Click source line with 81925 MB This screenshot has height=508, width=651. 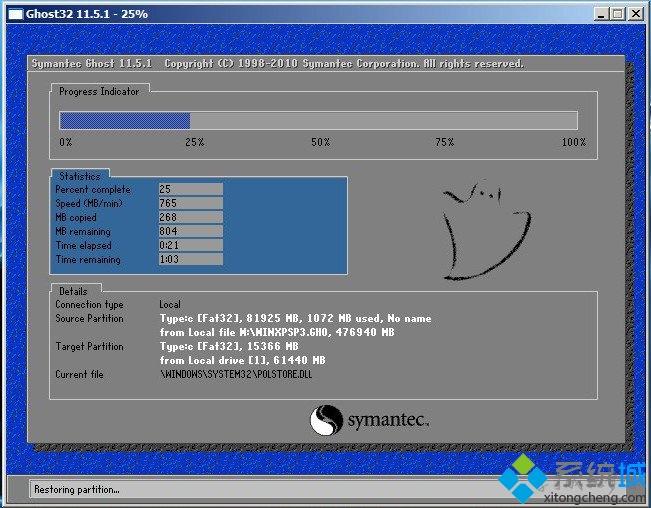tap(296, 318)
